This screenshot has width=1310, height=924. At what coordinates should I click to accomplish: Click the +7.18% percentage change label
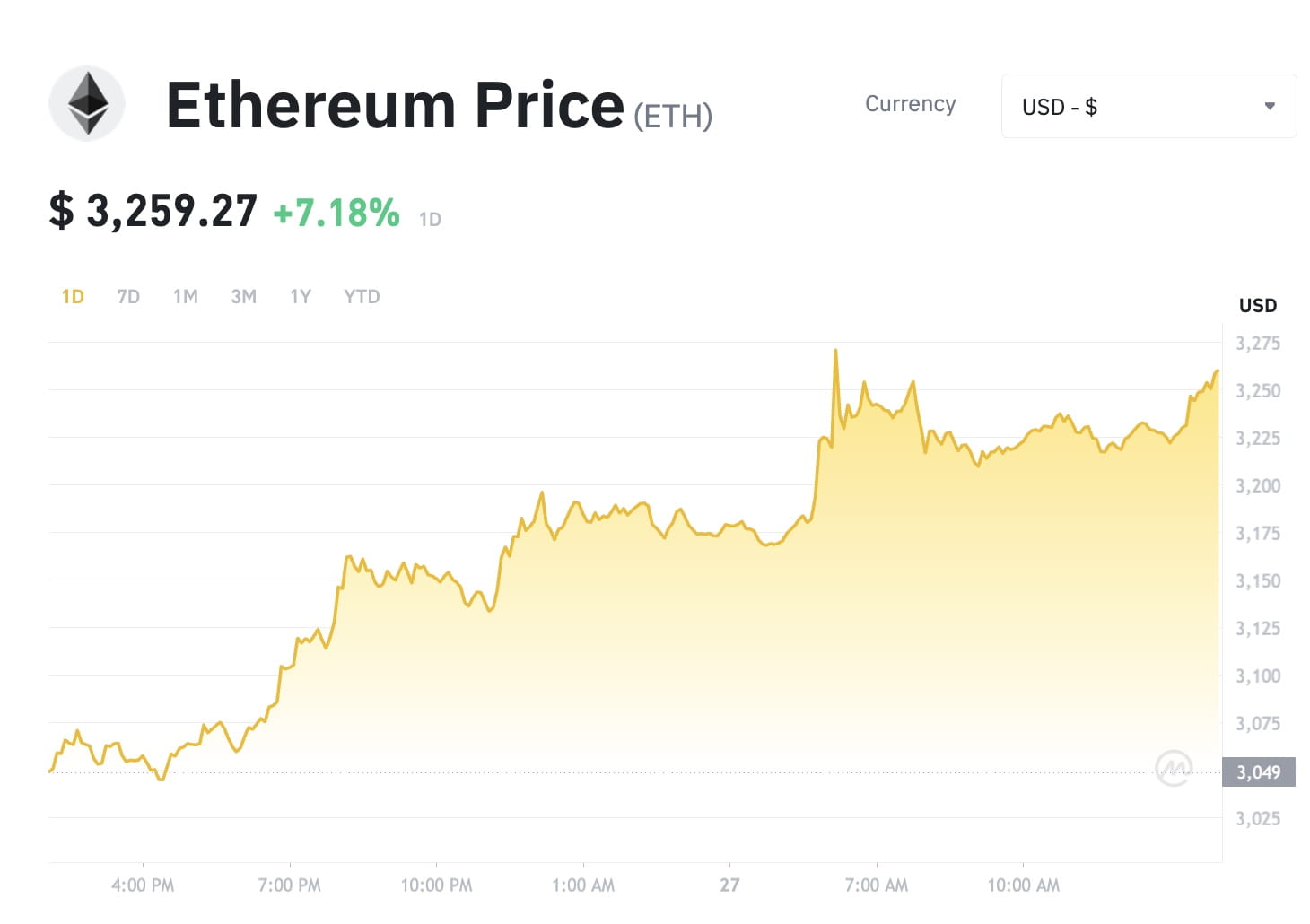click(336, 214)
